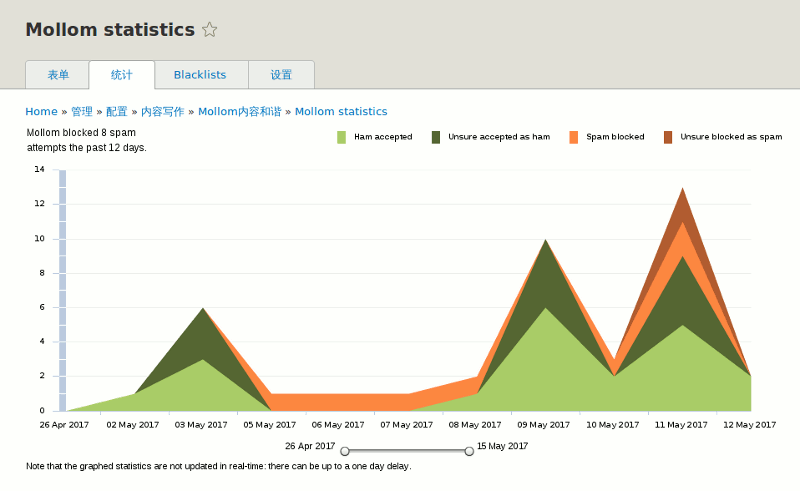Go to Home breadcrumb link
The height and width of the screenshot is (491, 800).
41,111
